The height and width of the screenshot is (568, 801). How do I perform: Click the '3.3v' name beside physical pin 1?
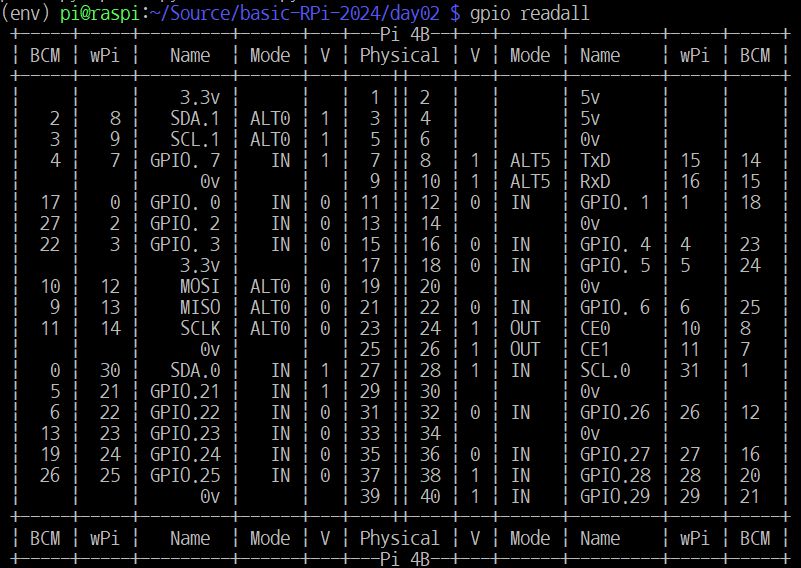click(x=200, y=98)
